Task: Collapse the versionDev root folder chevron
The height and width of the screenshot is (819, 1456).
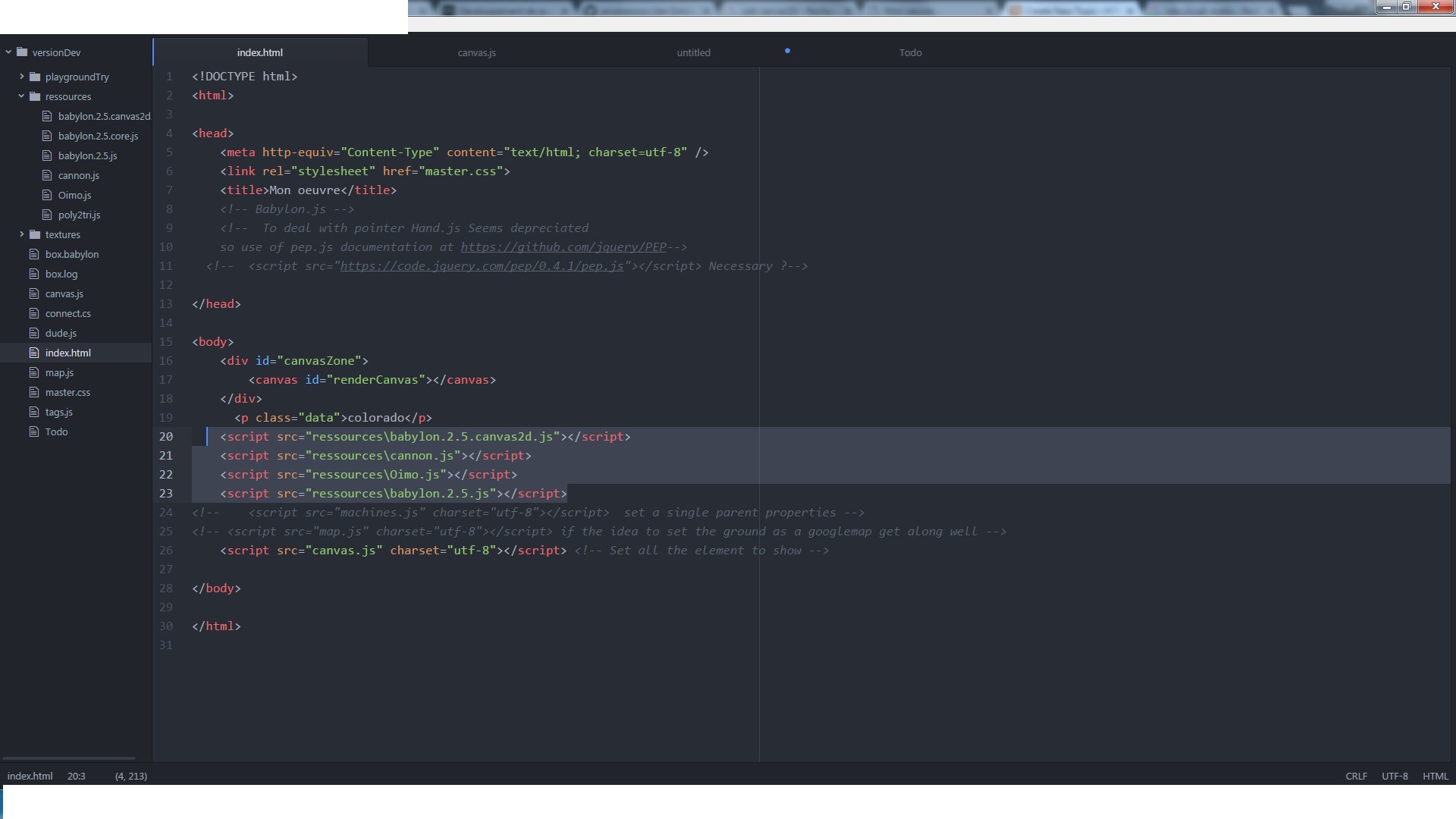Action: click(8, 52)
